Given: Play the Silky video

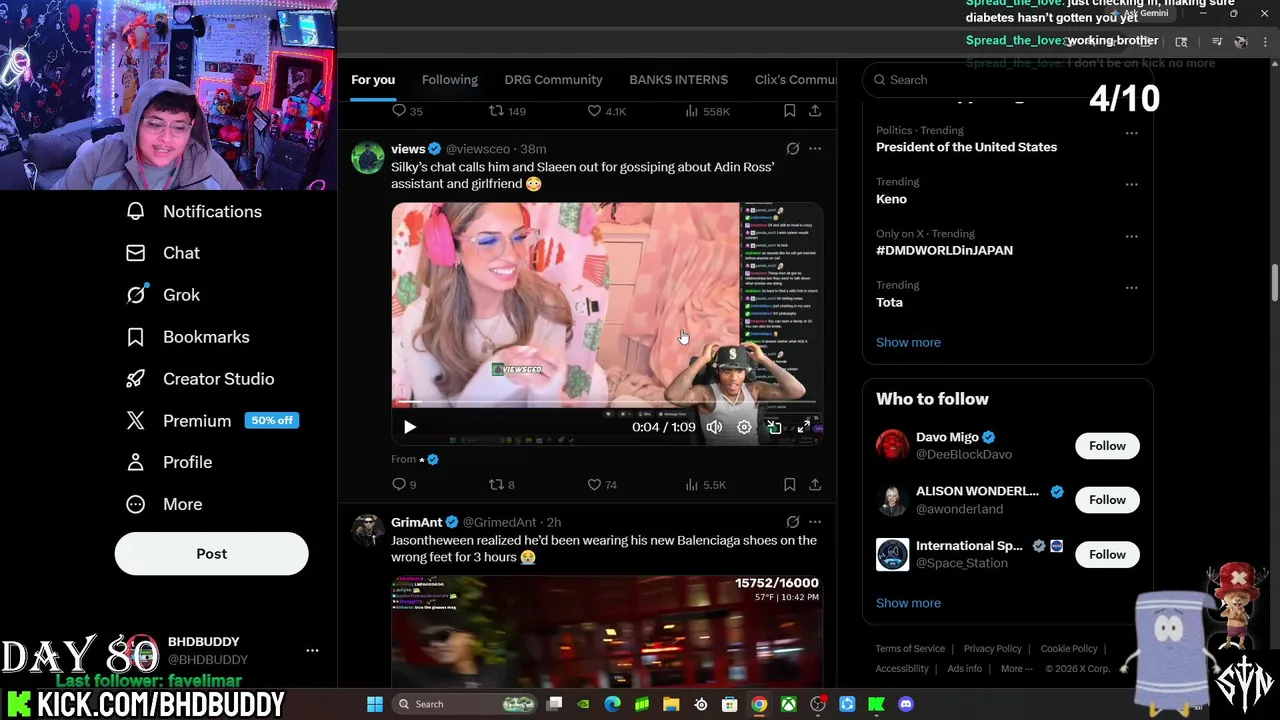Looking at the screenshot, I should pos(409,427).
